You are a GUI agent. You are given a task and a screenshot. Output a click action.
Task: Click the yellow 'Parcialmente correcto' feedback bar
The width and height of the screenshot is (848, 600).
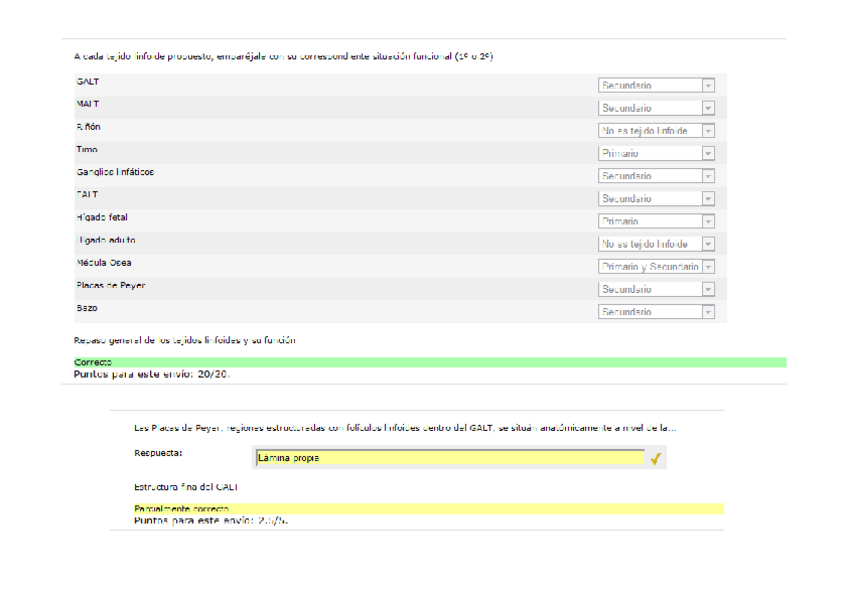pyautogui.click(x=429, y=509)
